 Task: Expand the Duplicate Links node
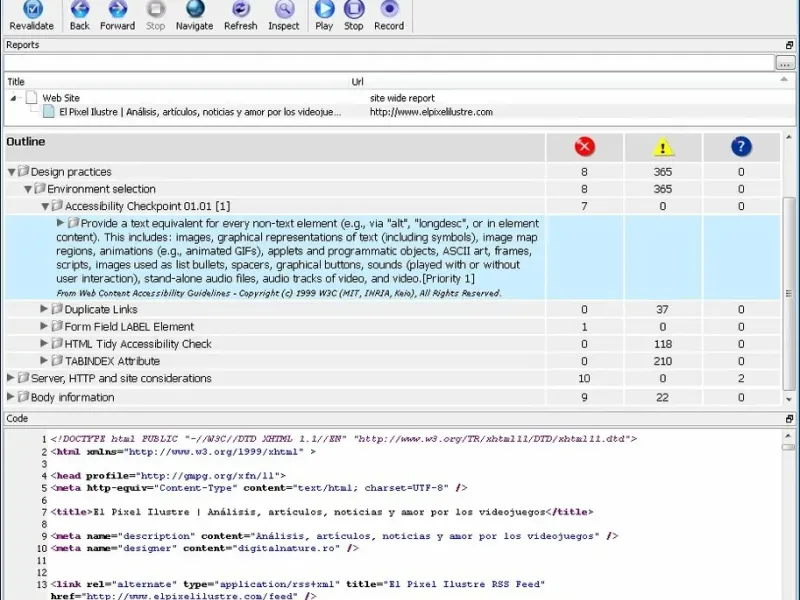(44, 309)
